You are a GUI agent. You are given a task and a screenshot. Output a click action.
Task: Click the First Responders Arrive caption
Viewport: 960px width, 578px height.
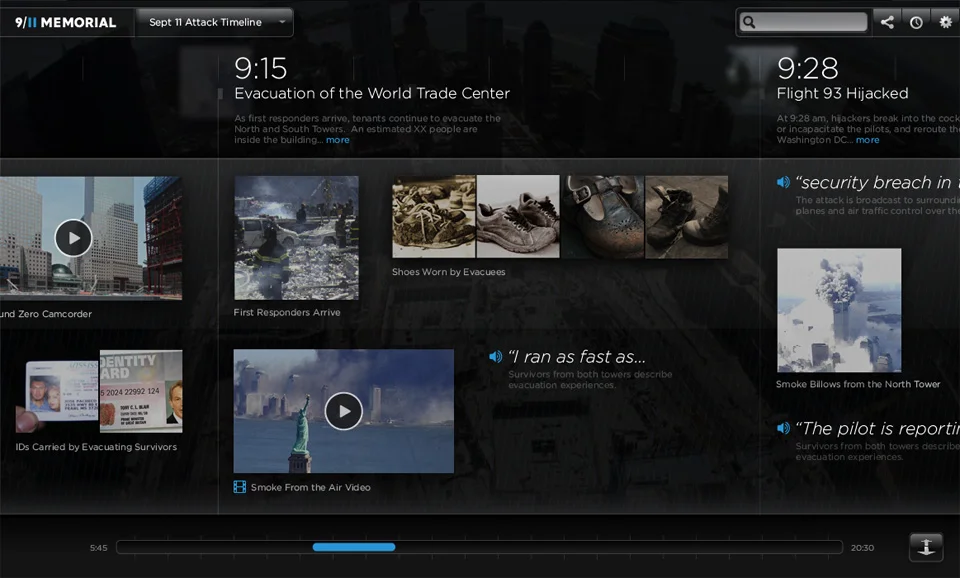(287, 312)
